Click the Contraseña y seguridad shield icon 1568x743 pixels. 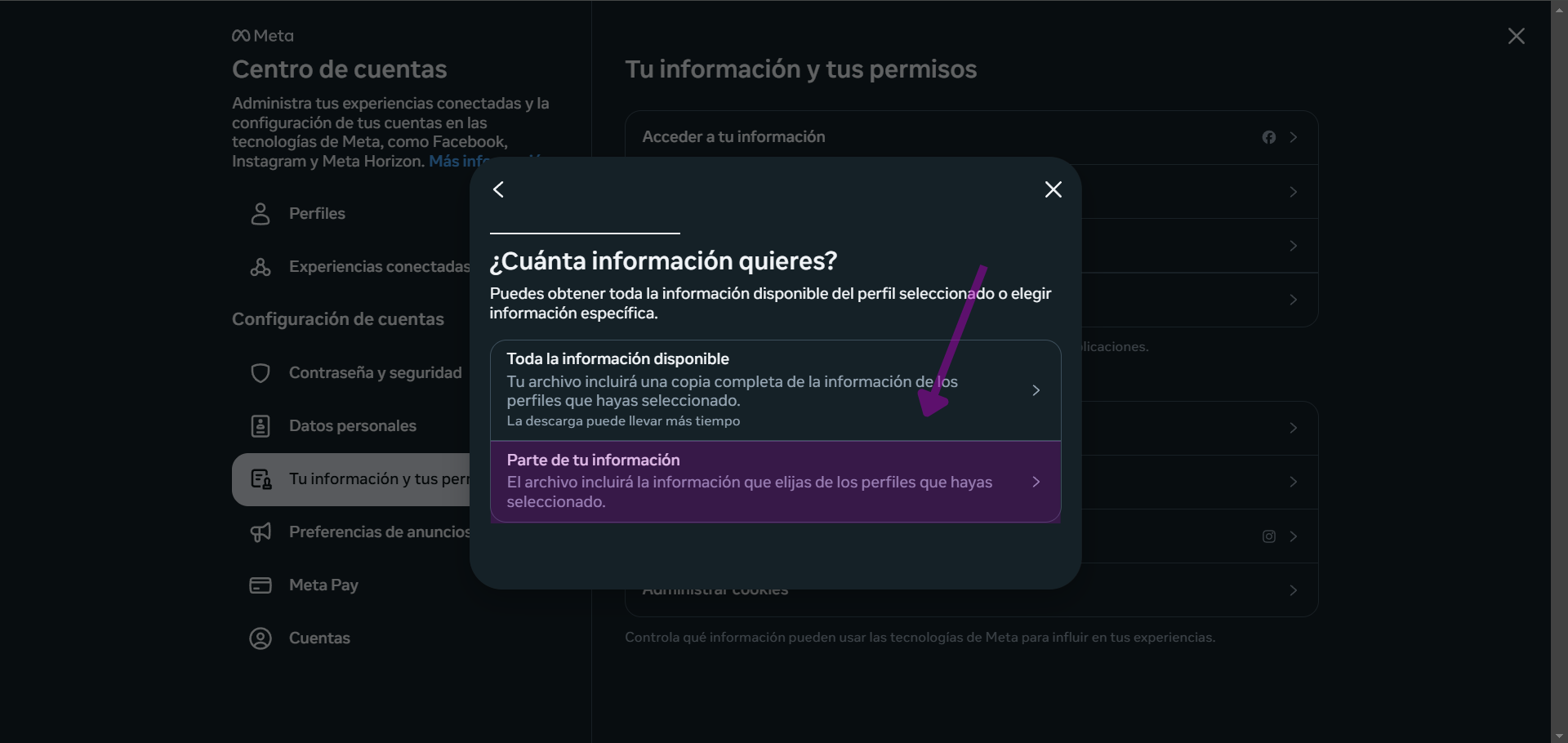pyautogui.click(x=261, y=373)
